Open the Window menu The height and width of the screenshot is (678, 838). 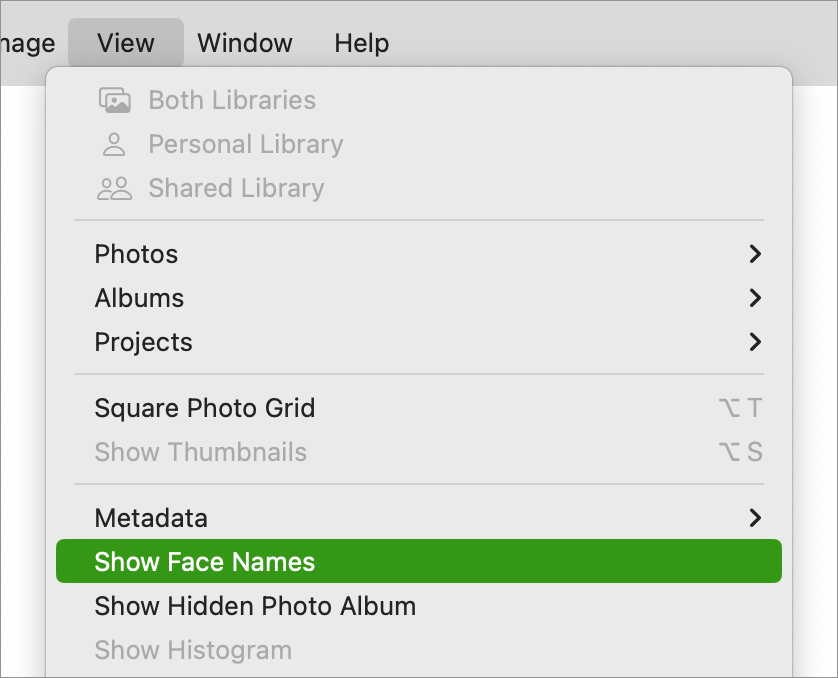point(245,43)
